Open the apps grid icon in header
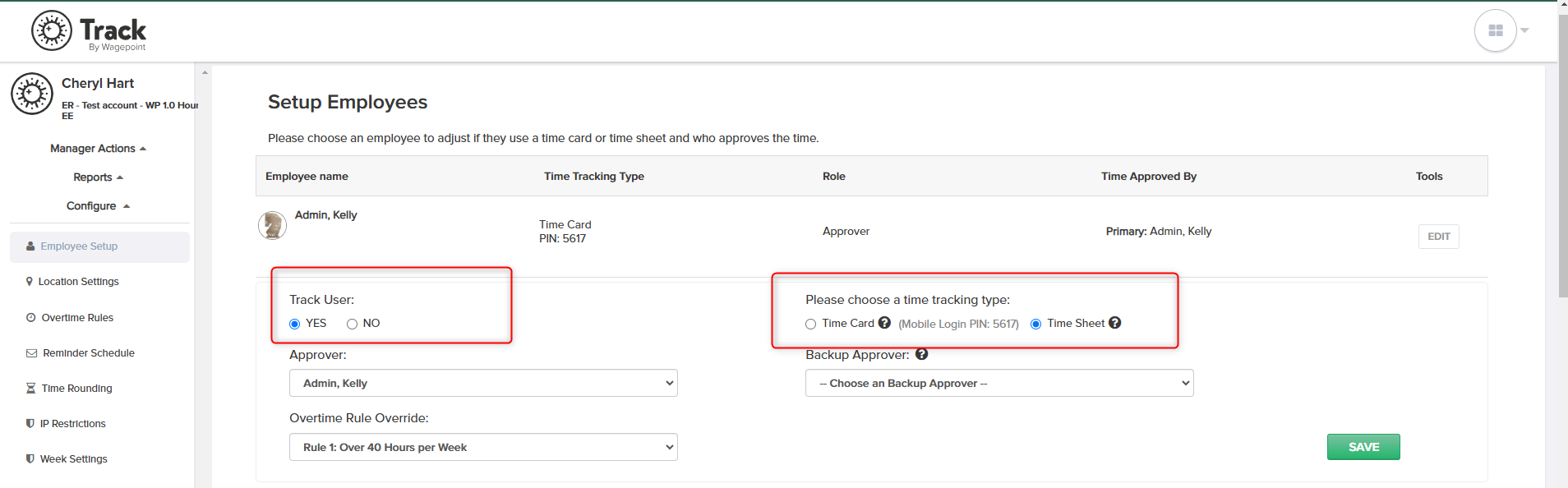The width and height of the screenshot is (1568, 488). coord(1496,30)
